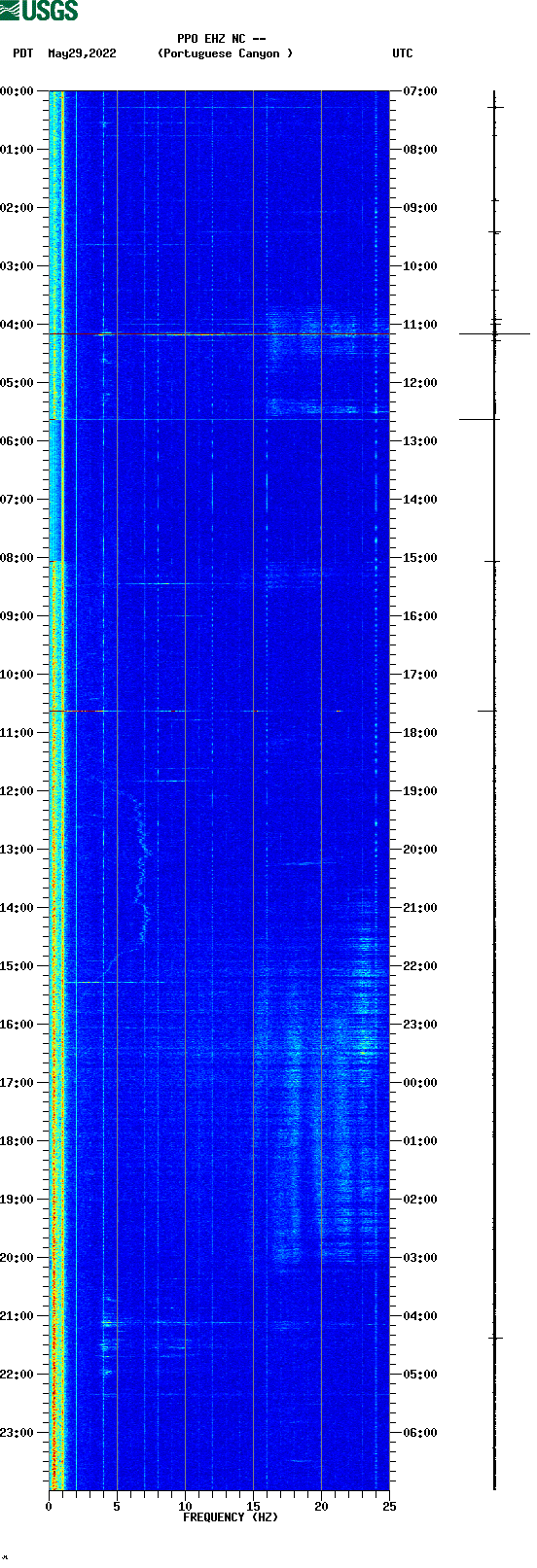The image size is (537, 1568).
Task: Click the 16:00 label on UTC axis
Action: 419,616
